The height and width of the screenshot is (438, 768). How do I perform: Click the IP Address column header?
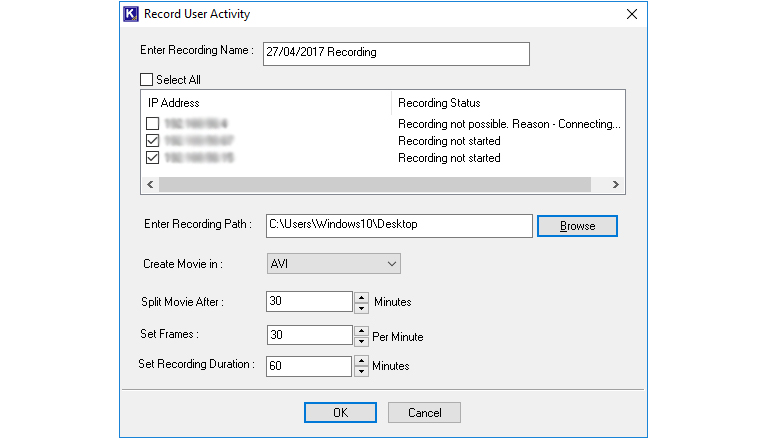point(173,103)
